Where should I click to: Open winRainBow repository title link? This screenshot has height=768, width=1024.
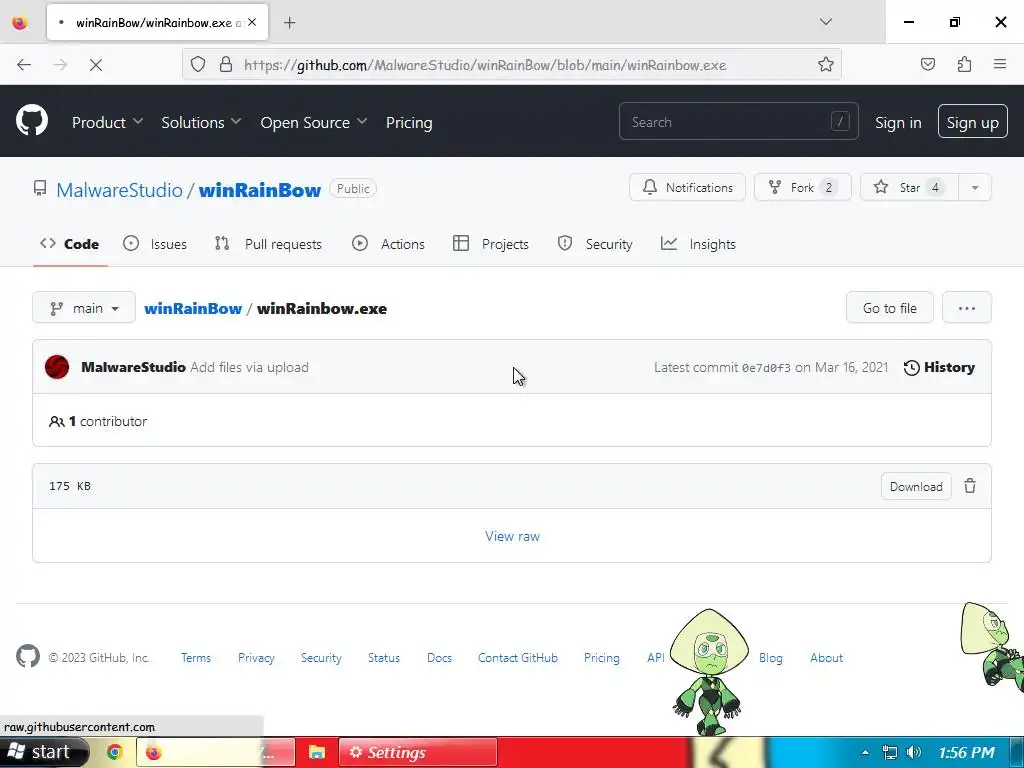[260, 189]
